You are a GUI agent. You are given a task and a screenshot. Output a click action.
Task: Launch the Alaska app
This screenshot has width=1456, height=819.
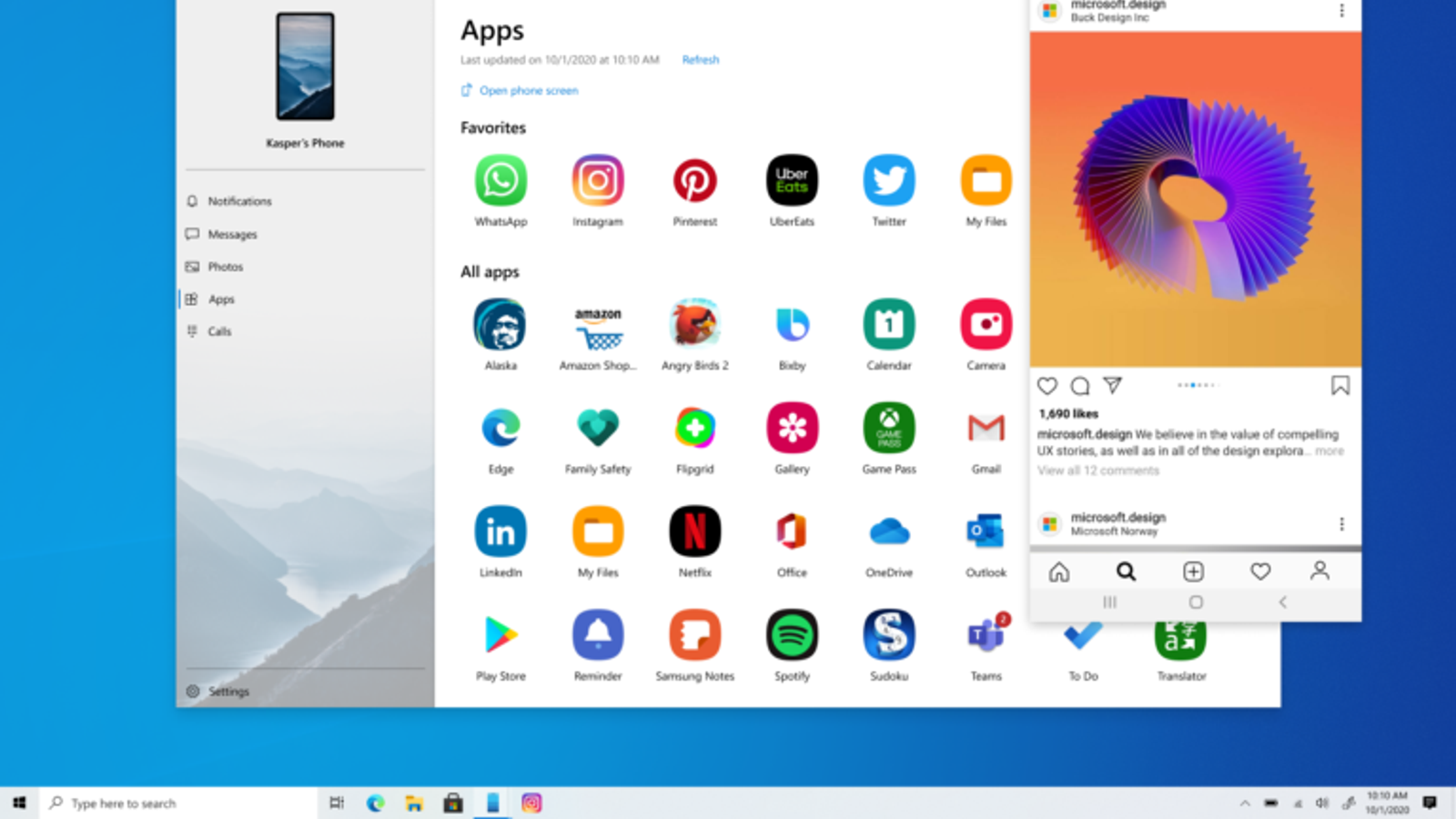500,324
